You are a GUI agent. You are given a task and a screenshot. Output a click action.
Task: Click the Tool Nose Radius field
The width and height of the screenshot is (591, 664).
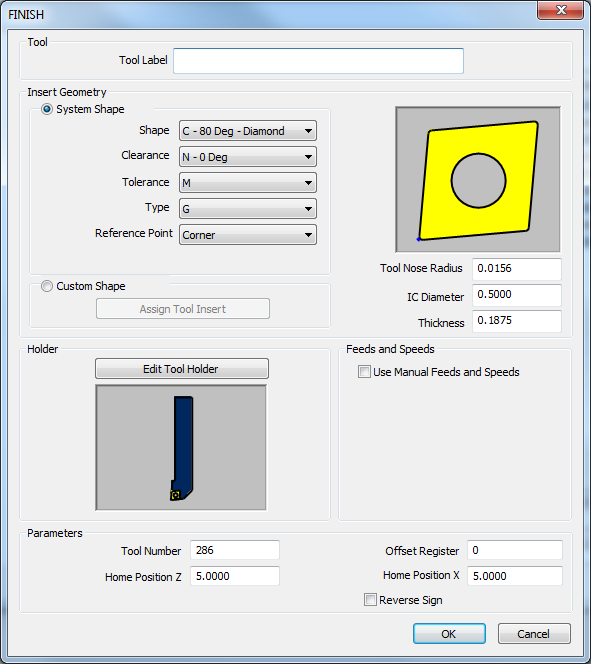click(x=517, y=269)
